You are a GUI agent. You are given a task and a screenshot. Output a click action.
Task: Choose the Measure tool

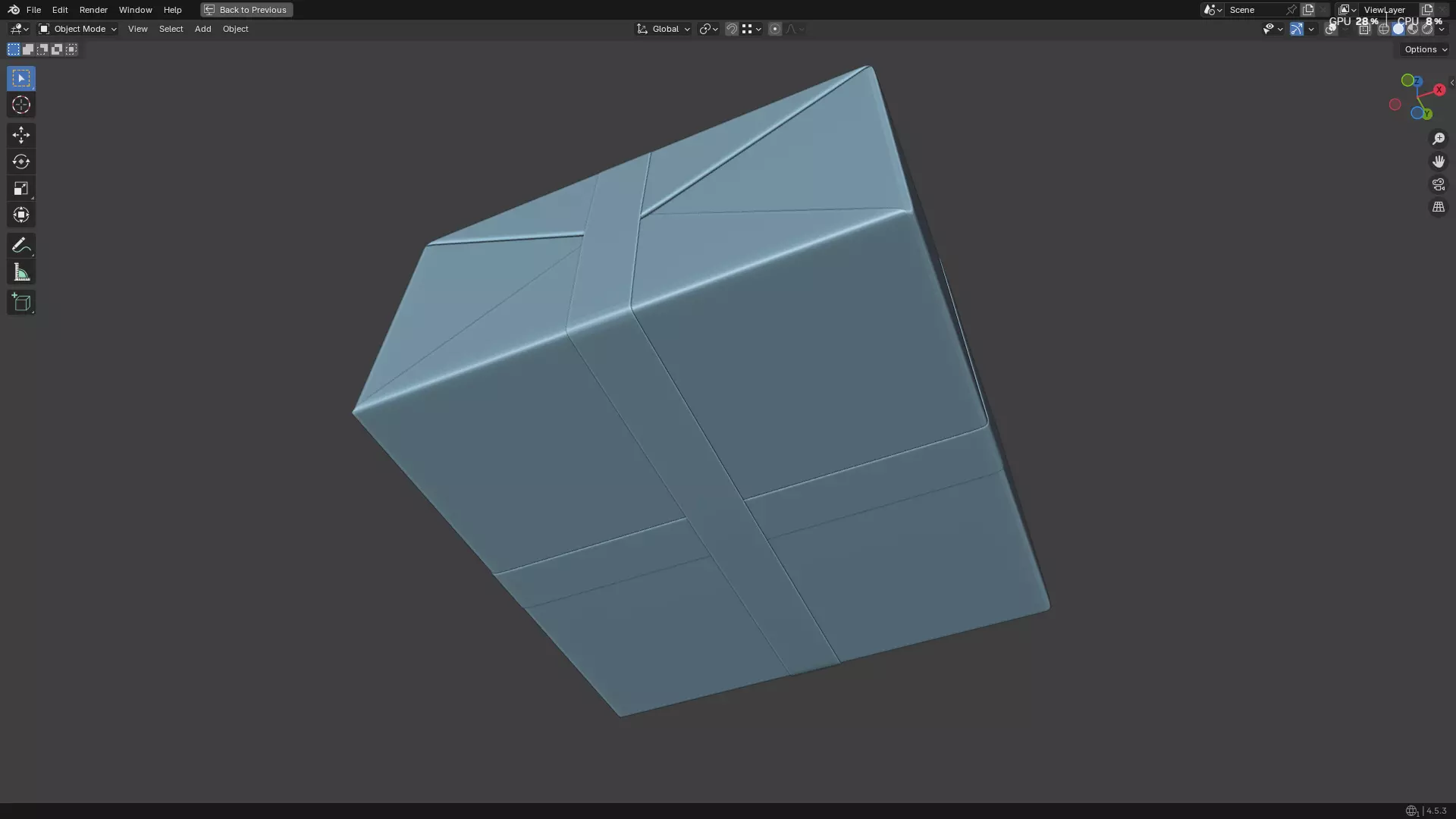(20, 272)
